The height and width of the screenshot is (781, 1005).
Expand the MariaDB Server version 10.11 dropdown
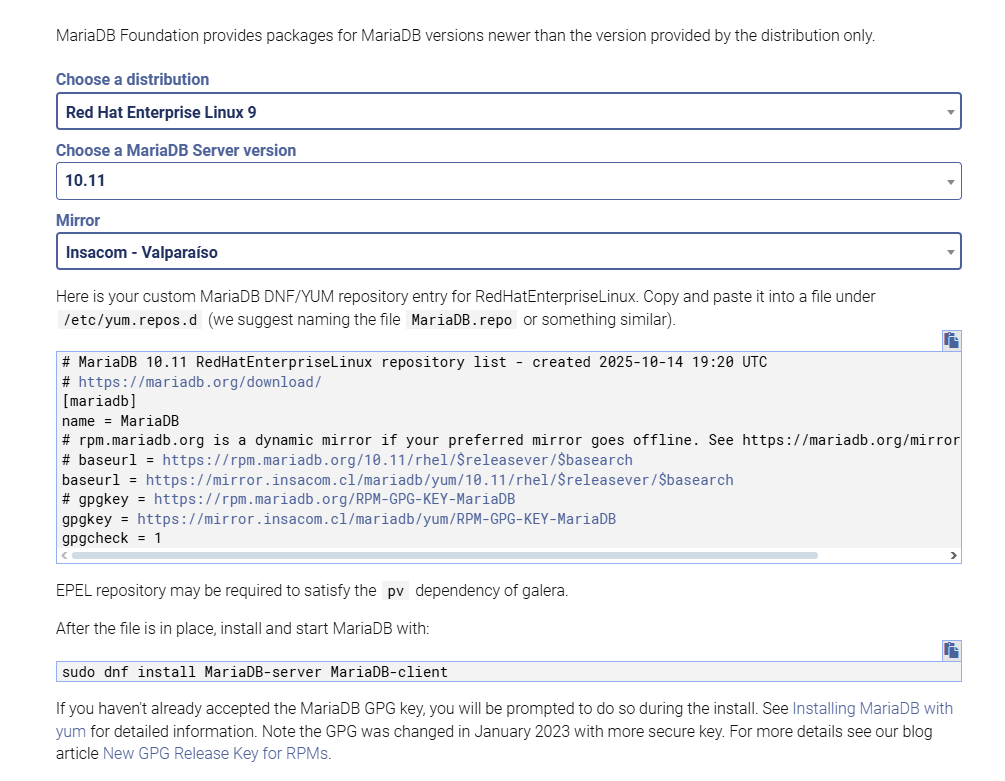click(x=508, y=181)
